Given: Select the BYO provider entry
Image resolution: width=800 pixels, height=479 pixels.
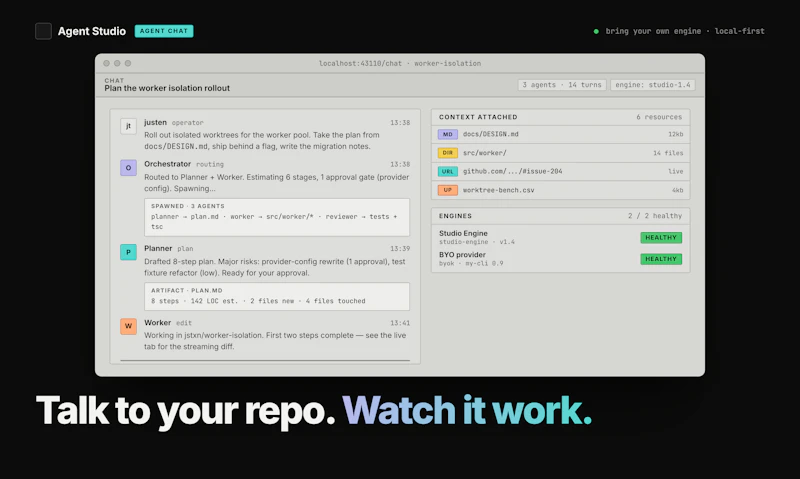Looking at the screenshot, I should [560, 259].
